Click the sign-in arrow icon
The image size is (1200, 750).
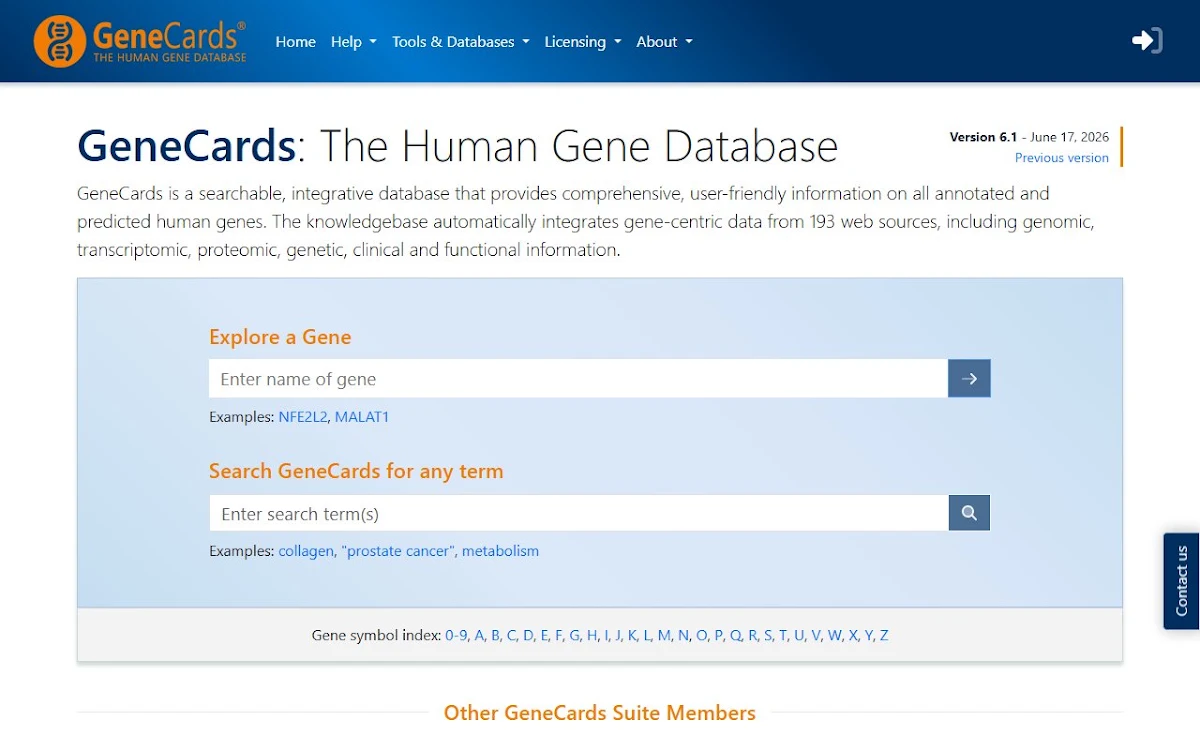(1146, 40)
